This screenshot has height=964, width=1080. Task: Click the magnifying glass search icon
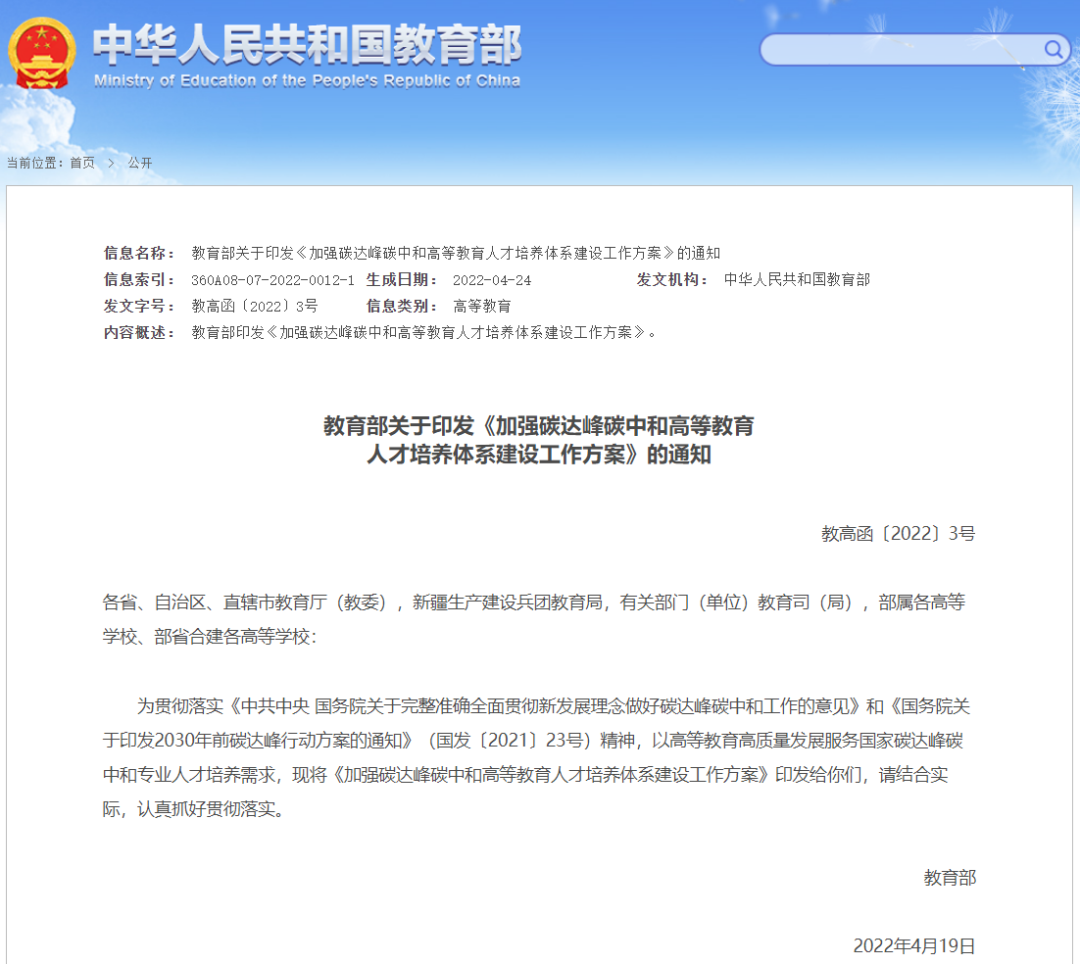pos(1052,50)
